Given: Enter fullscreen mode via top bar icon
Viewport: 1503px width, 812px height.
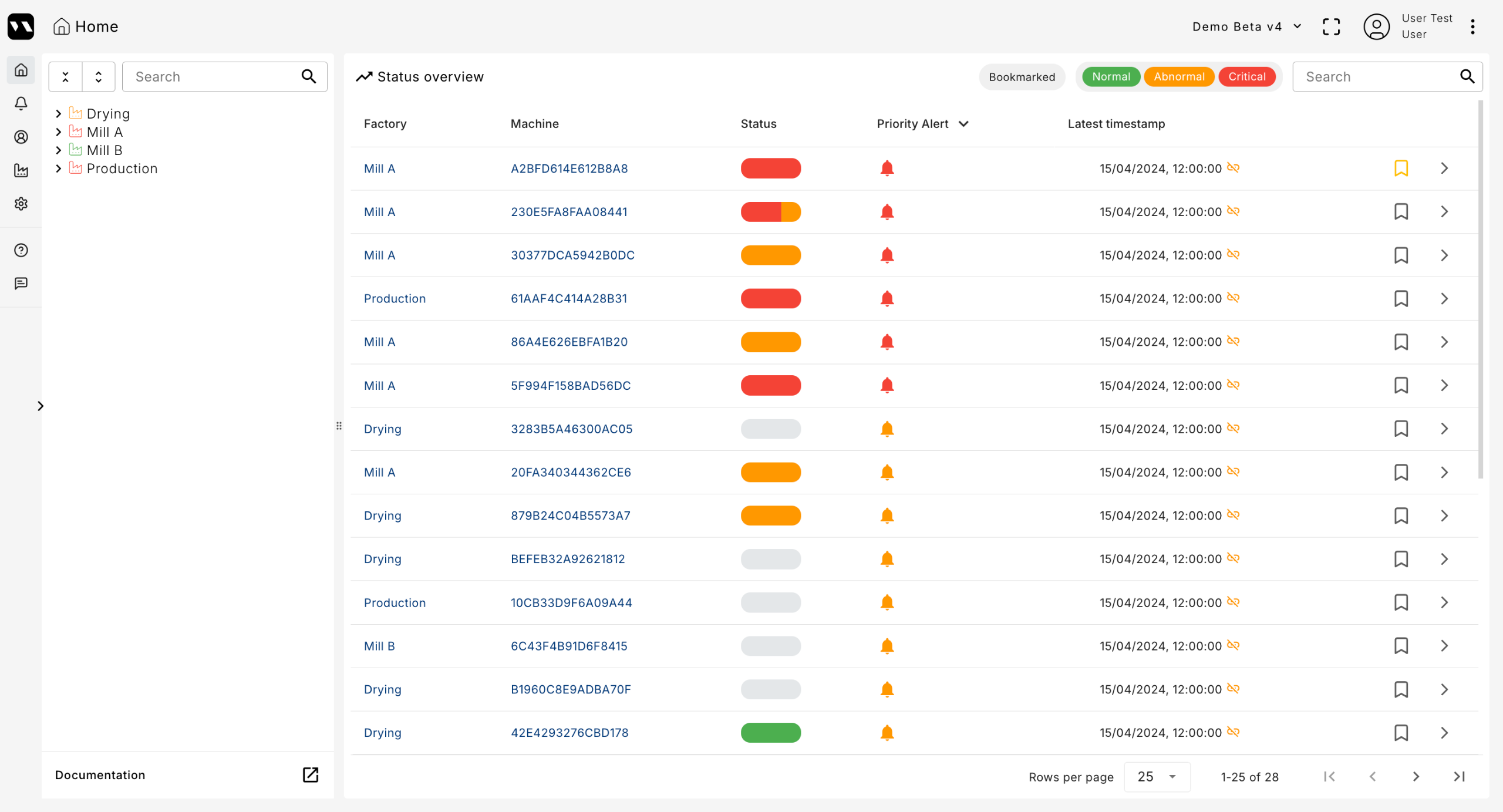Looking at the screenshot, I should 1331,26.
